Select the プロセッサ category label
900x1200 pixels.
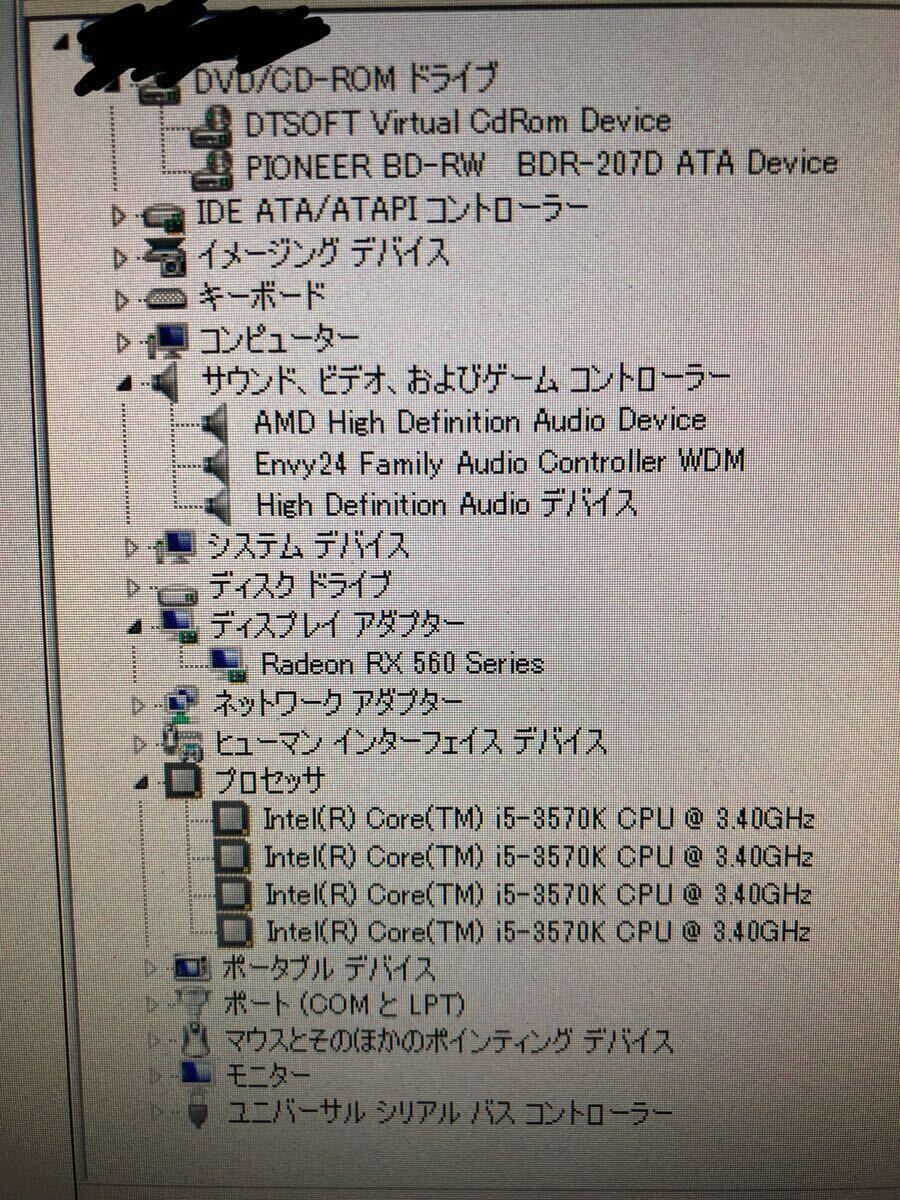pyautogui.click(x=269, y=780)
